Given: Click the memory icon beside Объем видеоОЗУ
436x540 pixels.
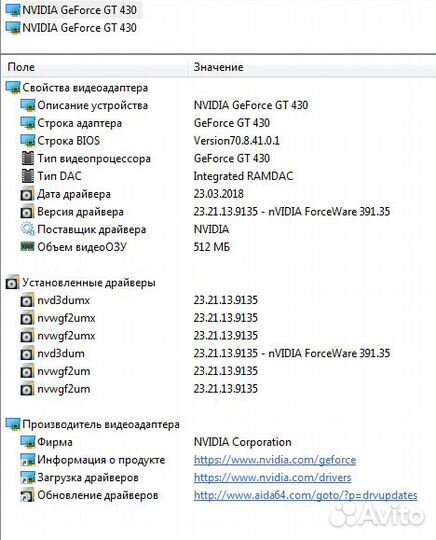Looking at the screenshot, I should click(28, 247).
